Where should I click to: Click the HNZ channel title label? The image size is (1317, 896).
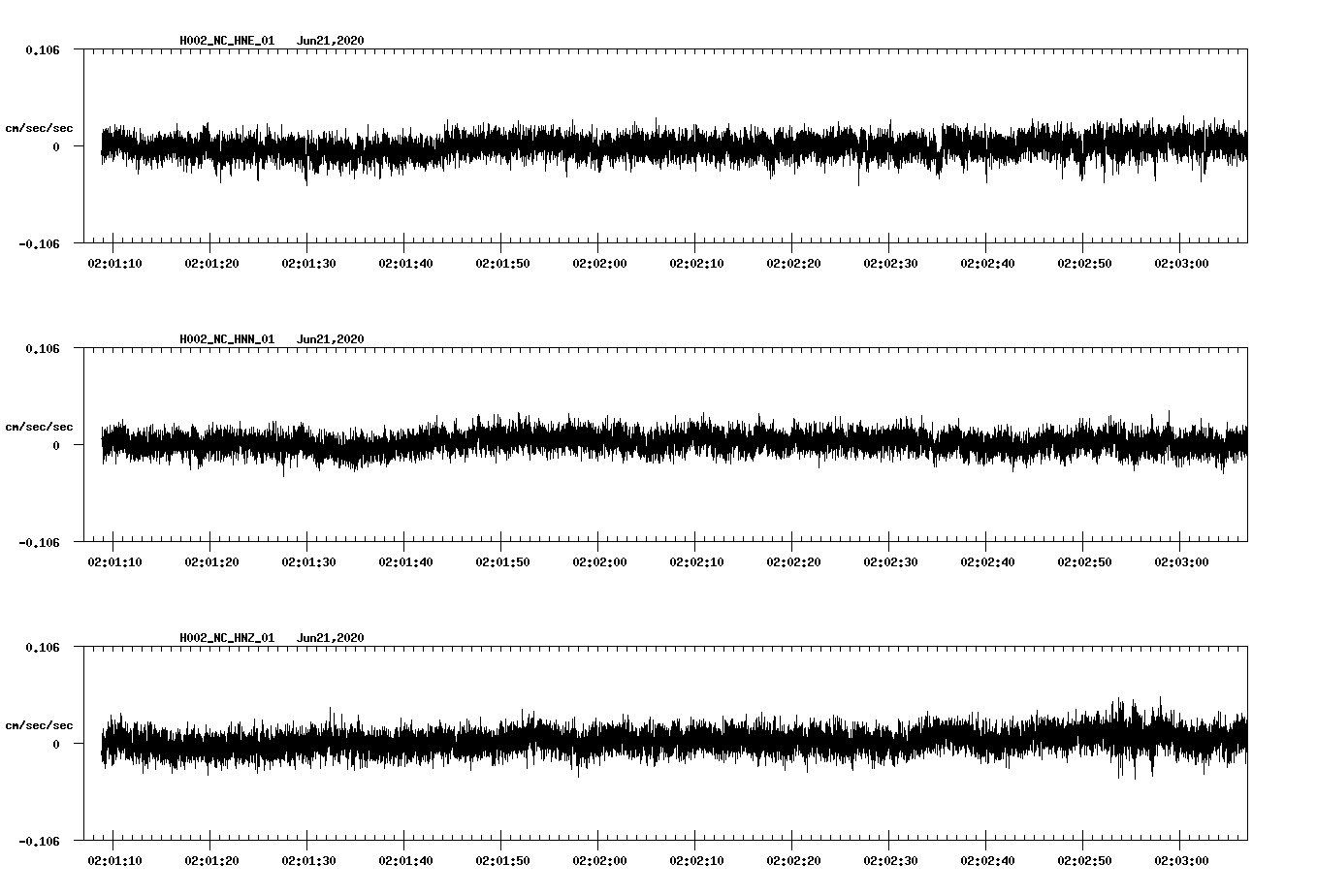point(227,638)
